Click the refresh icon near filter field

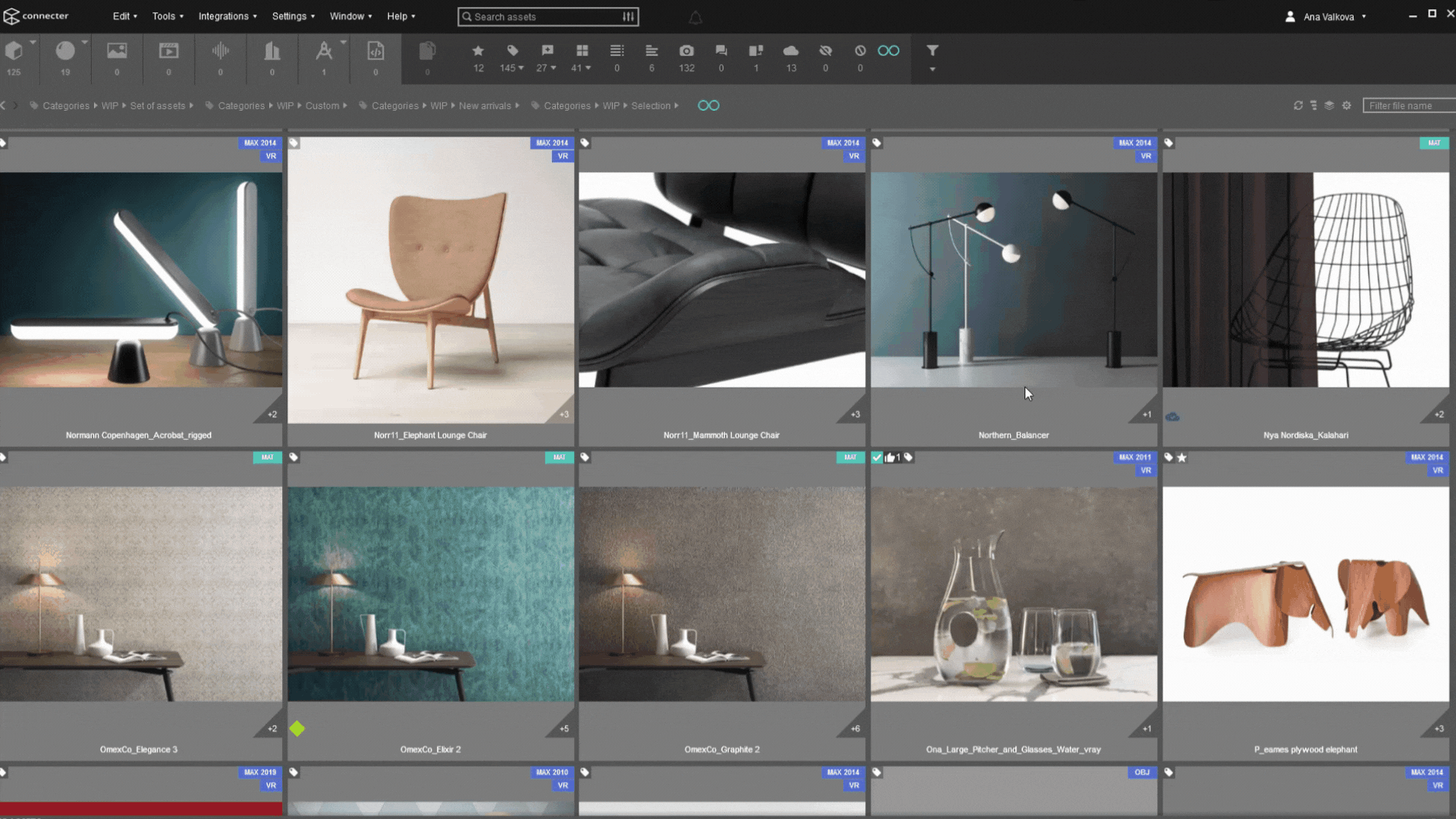tap(1298, 105)
